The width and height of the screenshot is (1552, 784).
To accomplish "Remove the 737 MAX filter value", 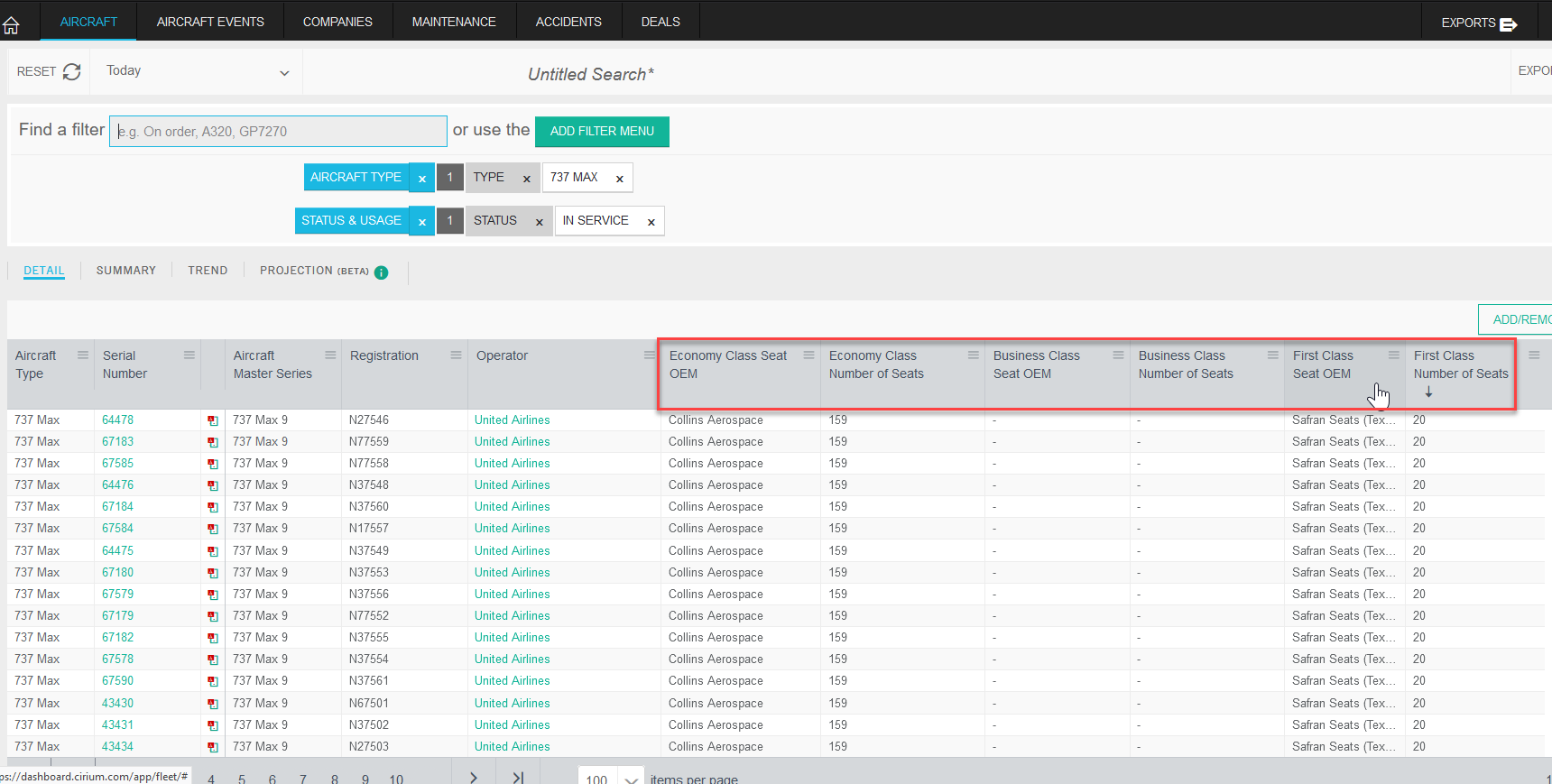I will click(620, 179).
